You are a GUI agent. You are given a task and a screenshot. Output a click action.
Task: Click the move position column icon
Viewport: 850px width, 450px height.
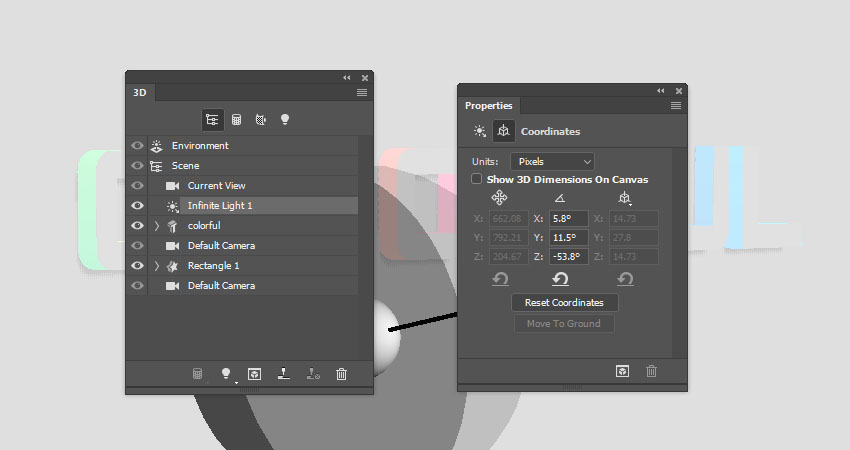(499, 198)
